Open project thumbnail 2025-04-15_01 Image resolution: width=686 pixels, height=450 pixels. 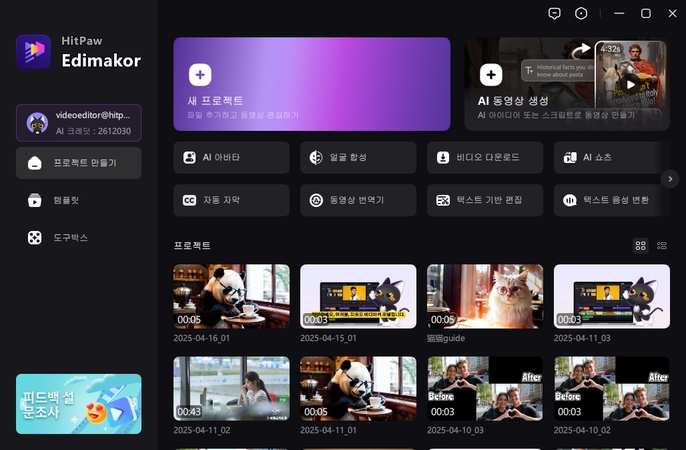pos(358,296)
